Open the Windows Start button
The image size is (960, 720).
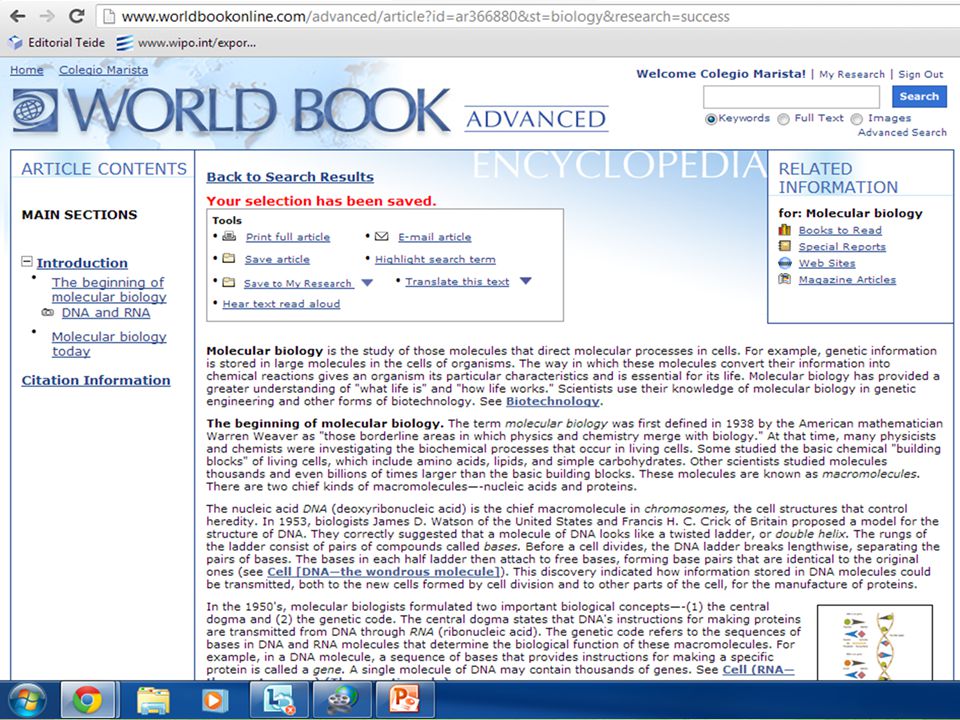tap(27, 700)
